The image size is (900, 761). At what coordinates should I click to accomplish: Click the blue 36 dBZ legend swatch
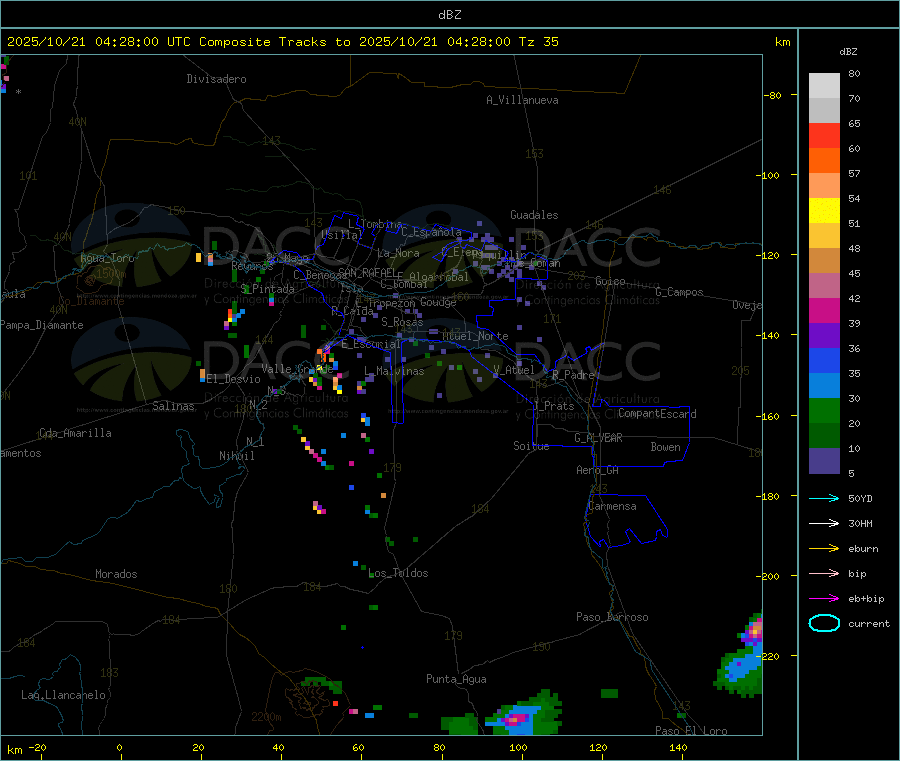[824, 360]
